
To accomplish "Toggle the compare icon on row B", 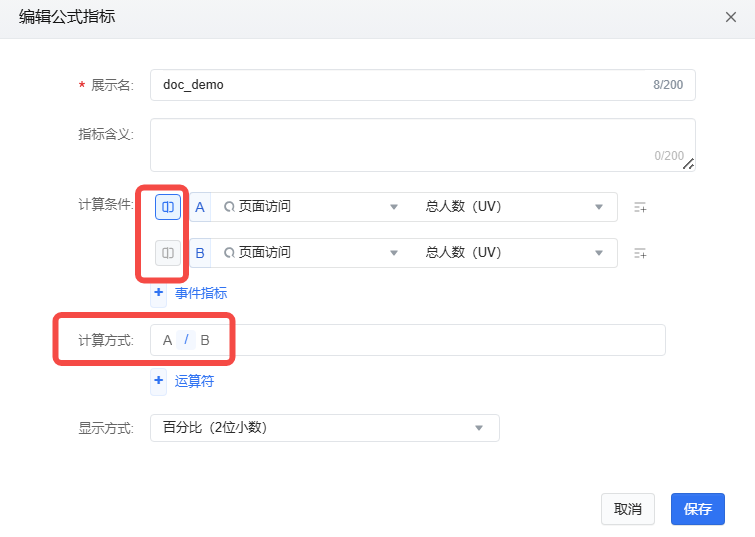I will [168, 253].
